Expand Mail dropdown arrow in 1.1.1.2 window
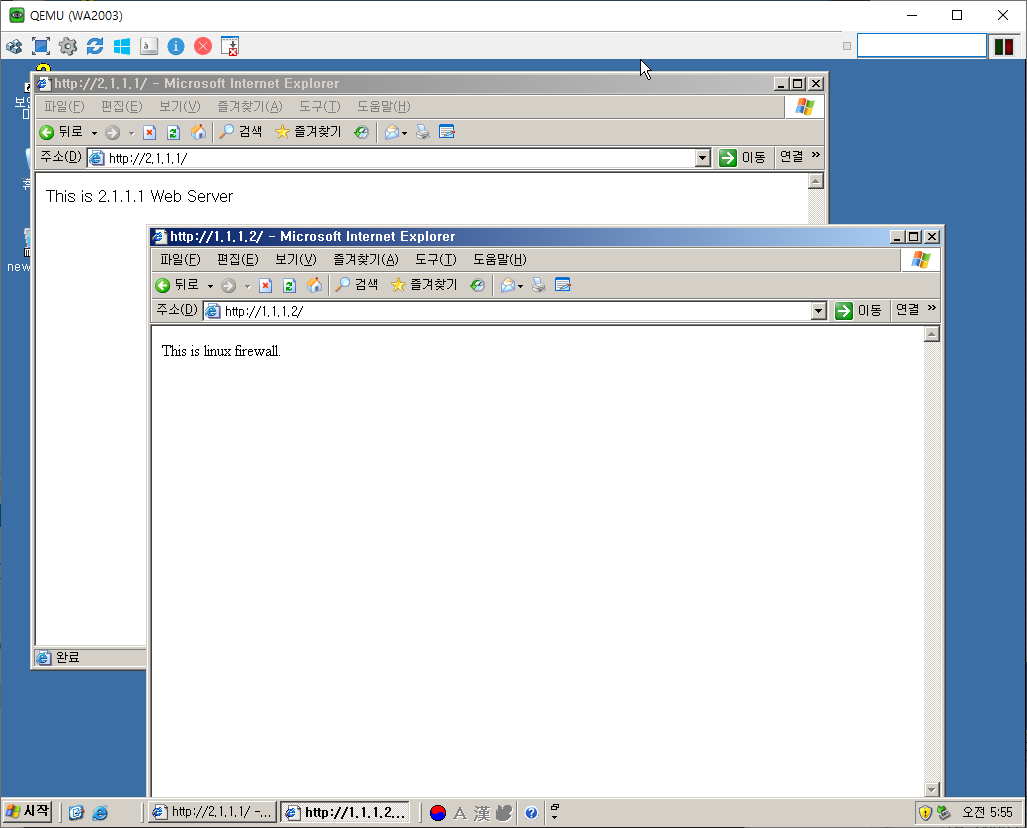The image size is (1027, 828). (x=521, y=286)
